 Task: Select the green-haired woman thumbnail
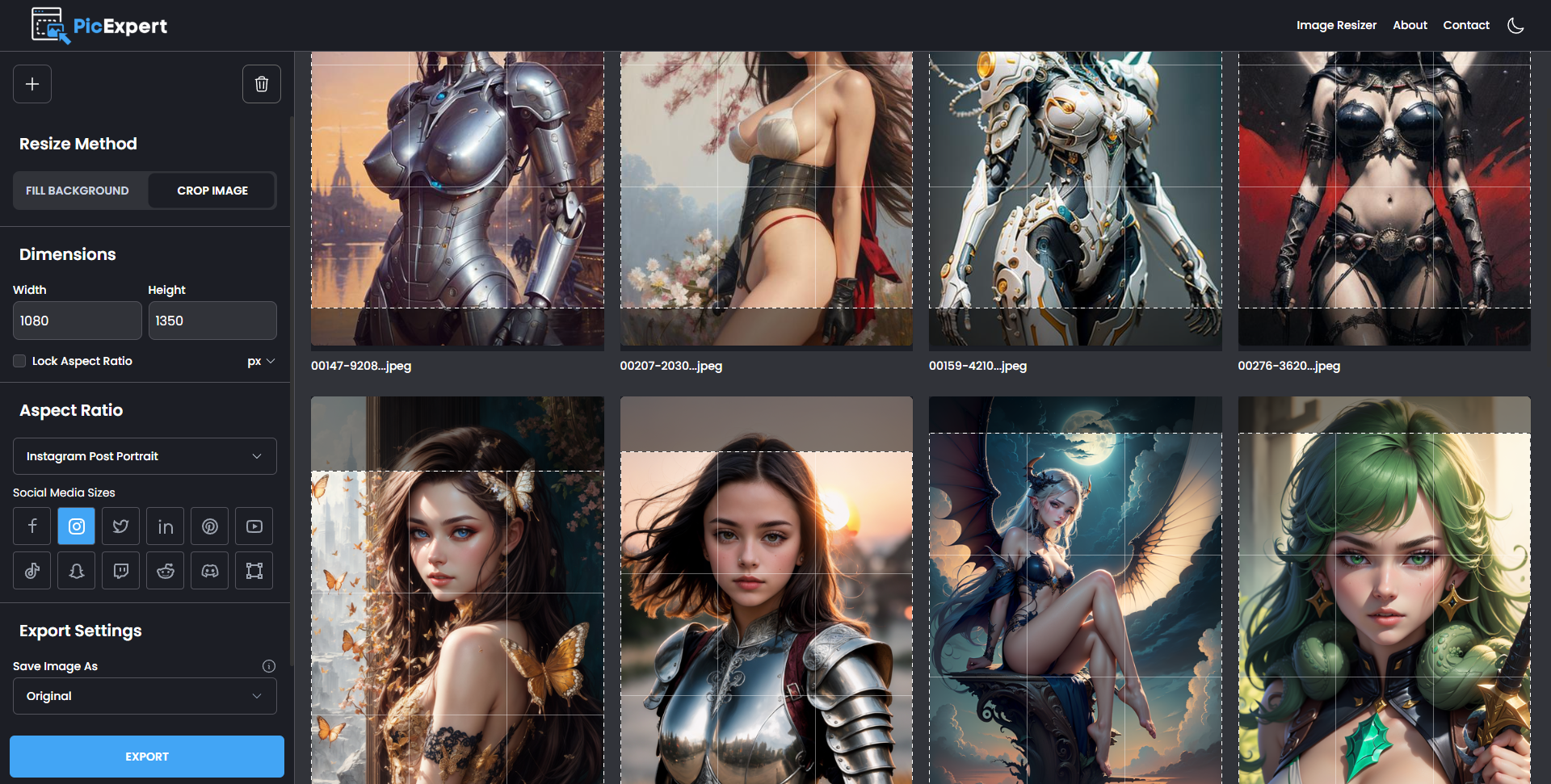(x=1385, y=590)
